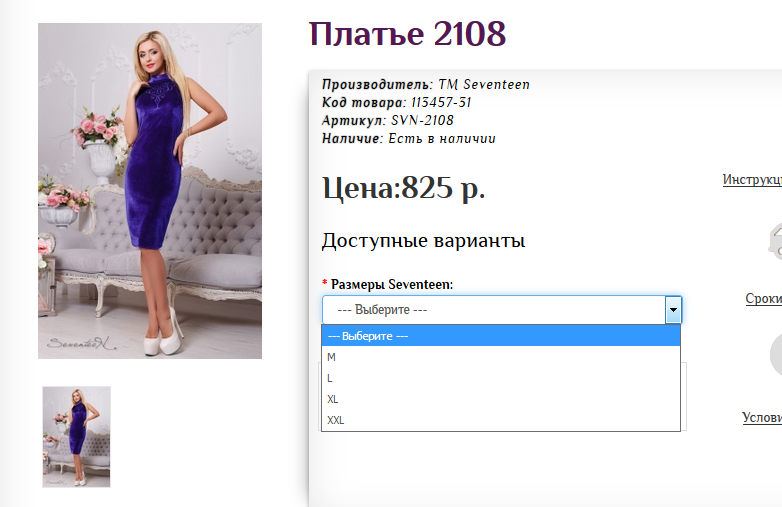Viewport: 782px width, 507px height.
Task: Click the Цена:825 р. price text
Action: [x=403, y=188]
